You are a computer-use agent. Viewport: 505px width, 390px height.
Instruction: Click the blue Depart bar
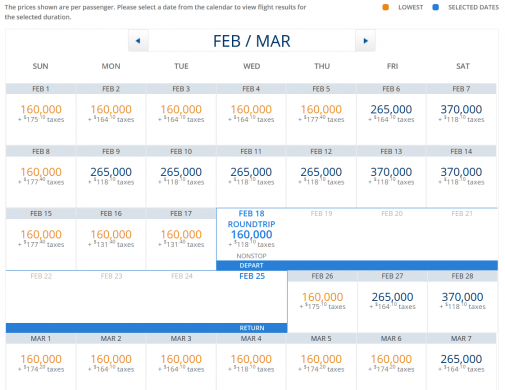357,265
